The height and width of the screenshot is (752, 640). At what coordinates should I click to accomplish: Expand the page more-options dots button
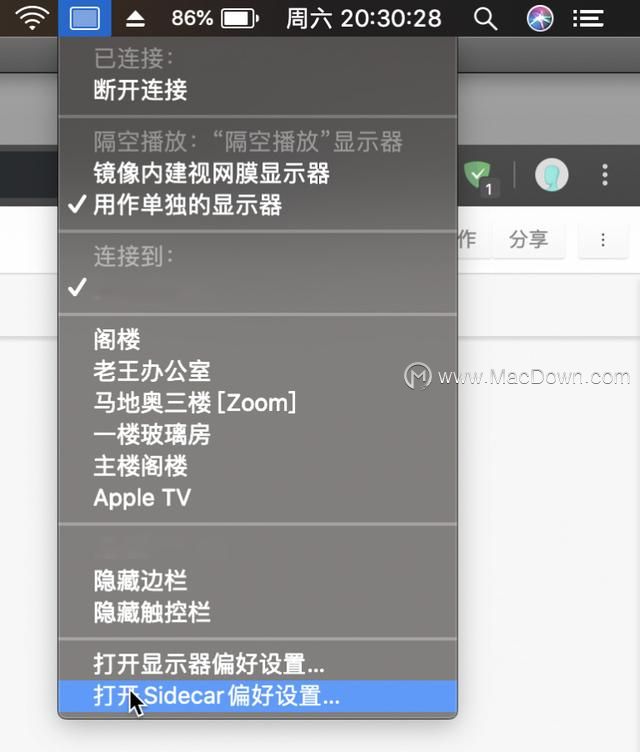(603, 240)
